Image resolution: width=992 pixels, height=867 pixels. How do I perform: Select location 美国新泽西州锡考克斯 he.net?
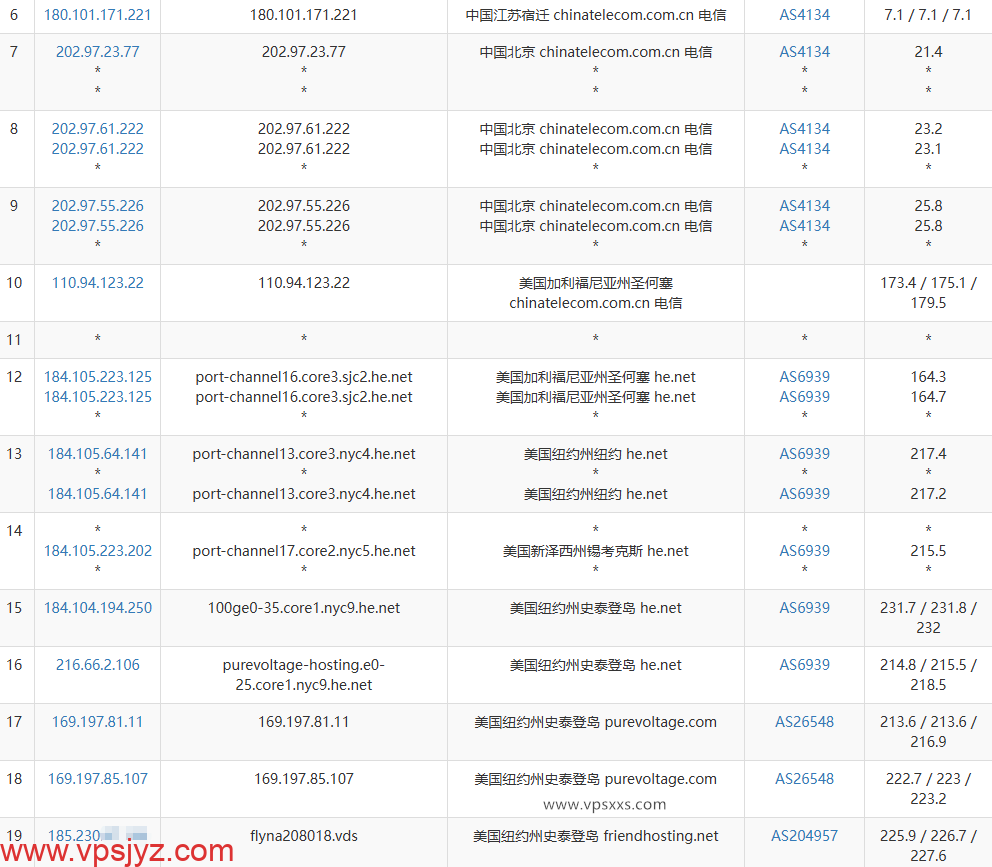pos(595,551)
